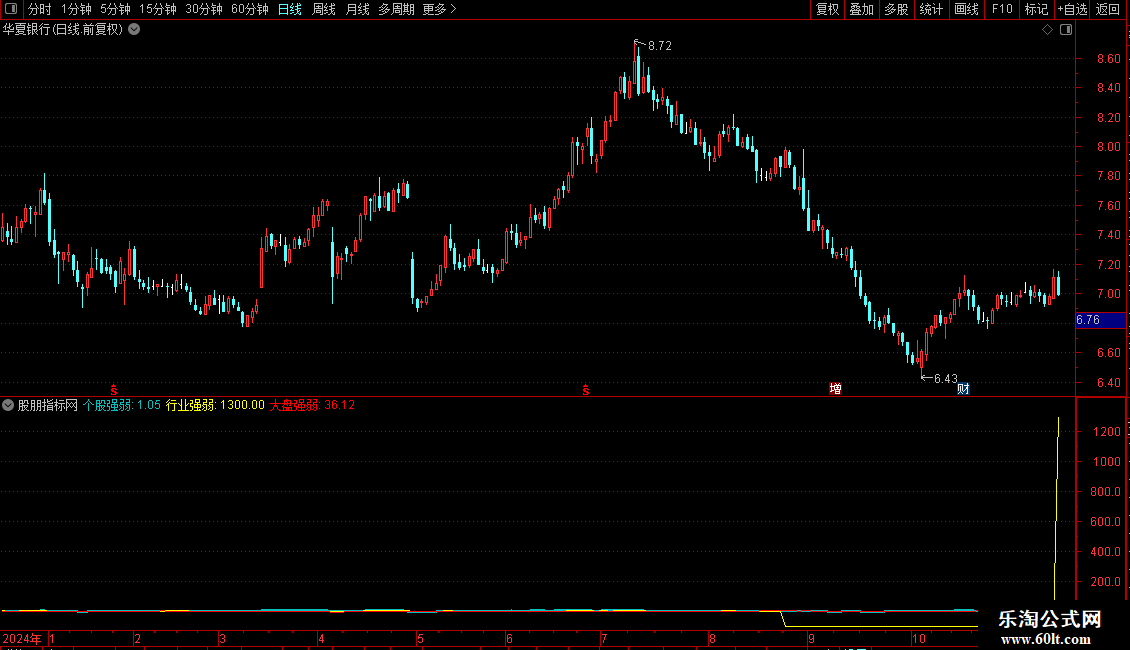Click 多股 multi-stock button
The image size is (1130, 650).
896,9
